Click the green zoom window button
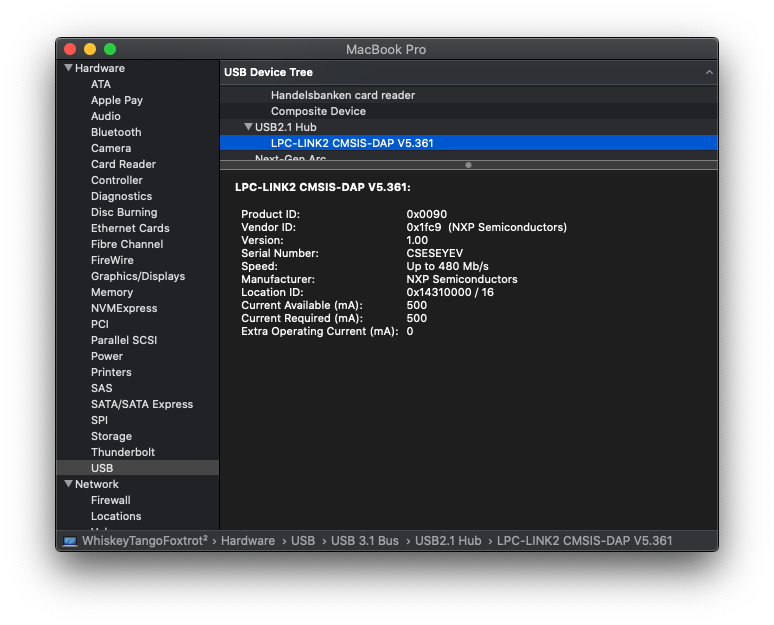Screen dimensions: 774x625 [x=110, y=49]
